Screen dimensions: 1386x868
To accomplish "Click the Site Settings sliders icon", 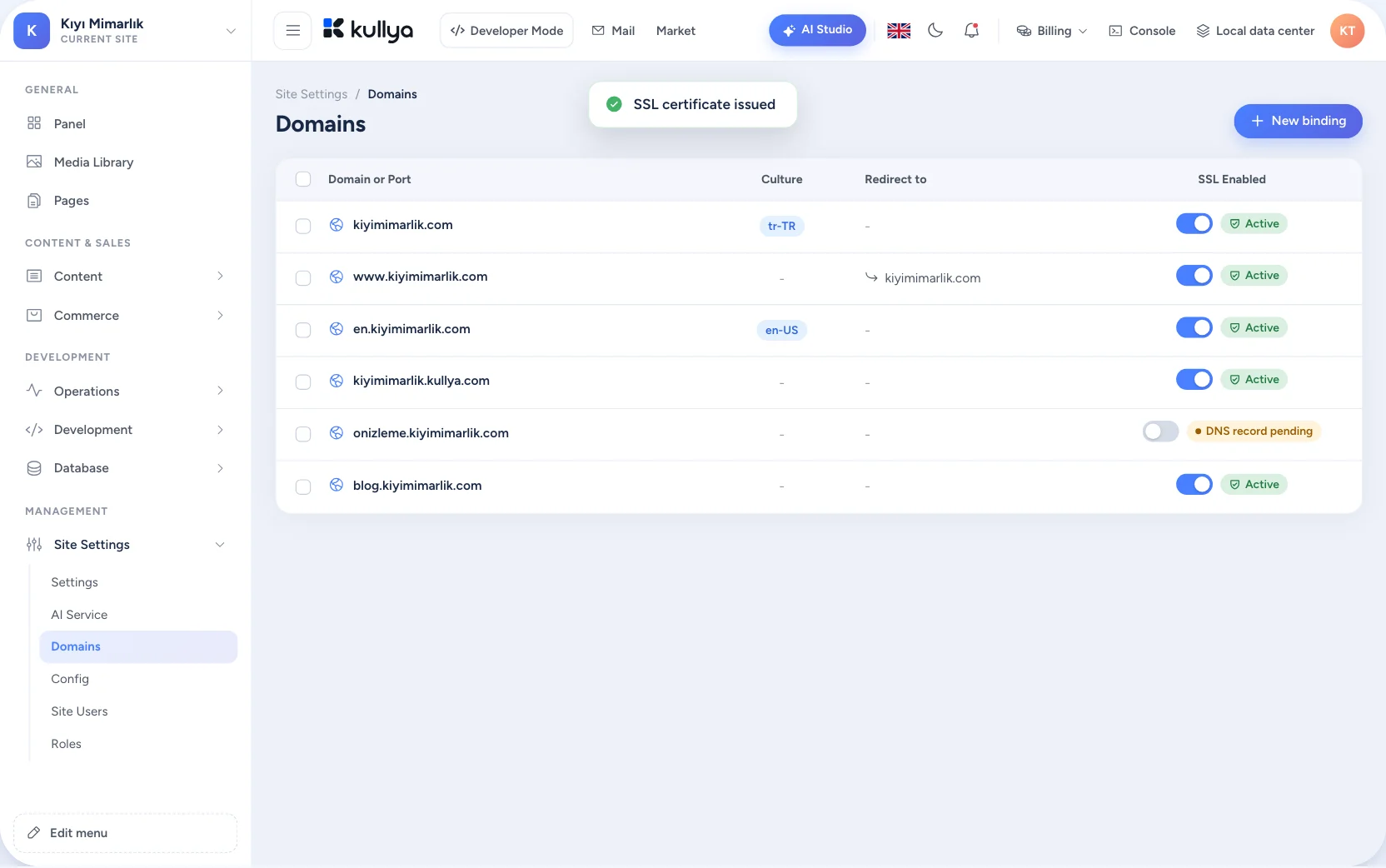I will click(34, 545).
